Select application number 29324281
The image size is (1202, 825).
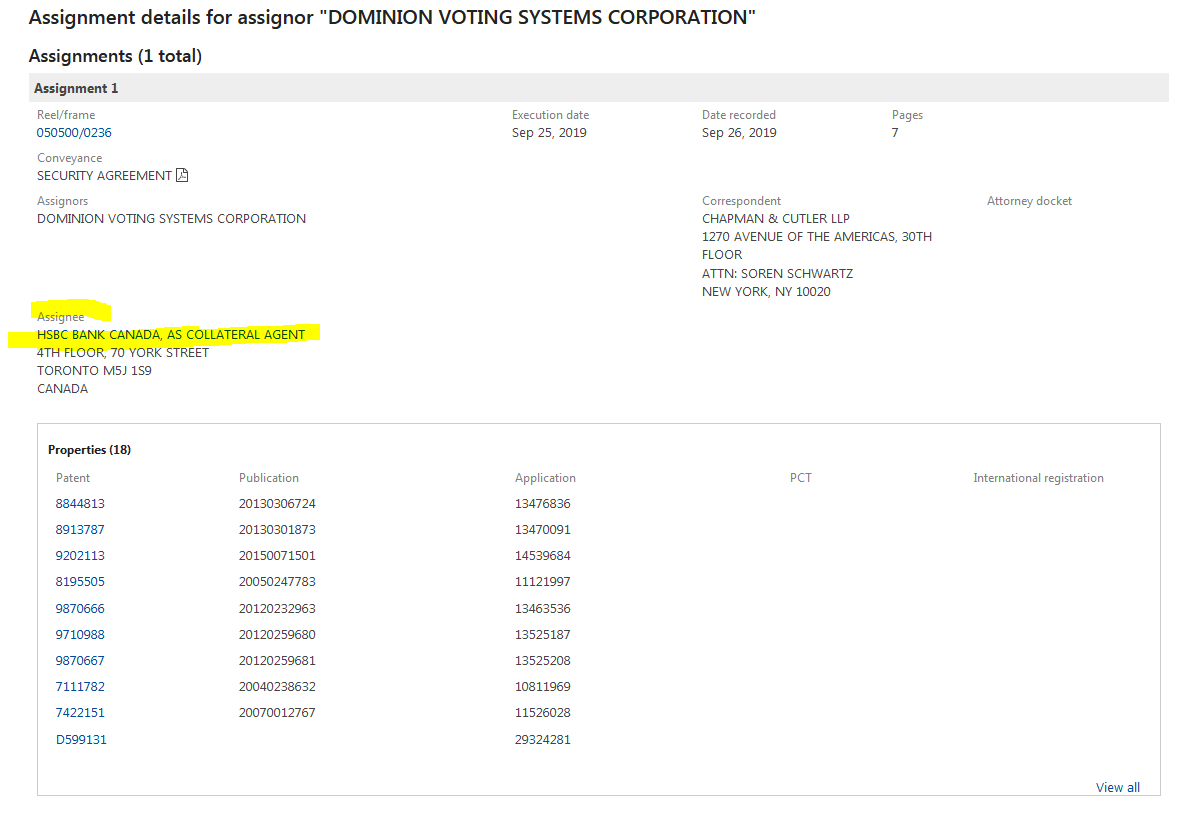pos(543,740)
